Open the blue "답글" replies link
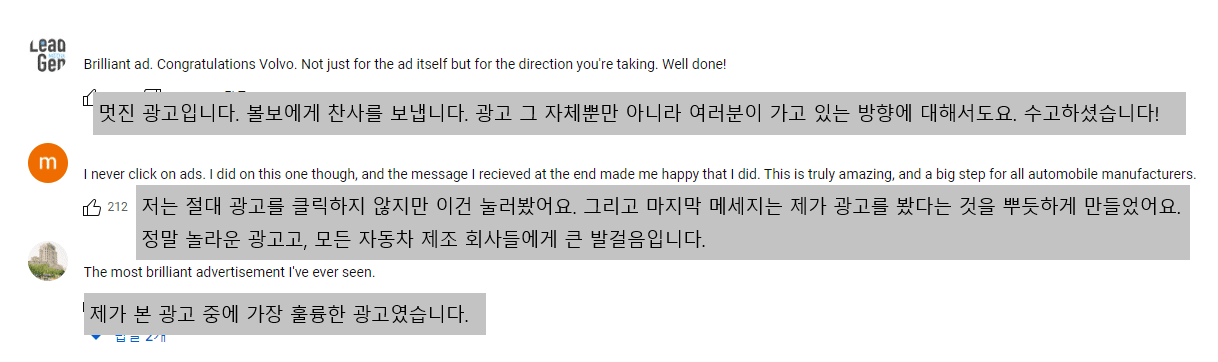This screenshot has width=1218, height=362. click(141, 337)
